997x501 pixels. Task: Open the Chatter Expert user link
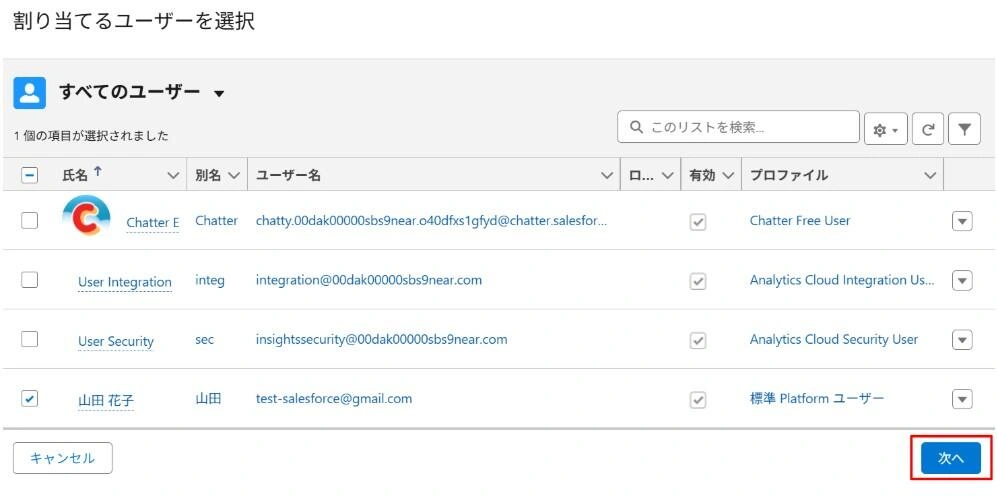[153, 223]
